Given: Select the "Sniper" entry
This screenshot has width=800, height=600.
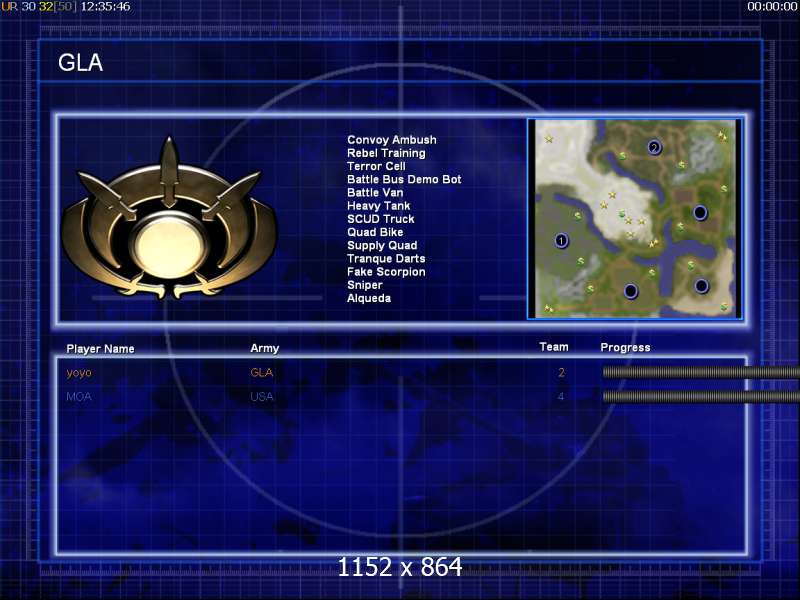Looking at the screenshot, I should (364, 286).
